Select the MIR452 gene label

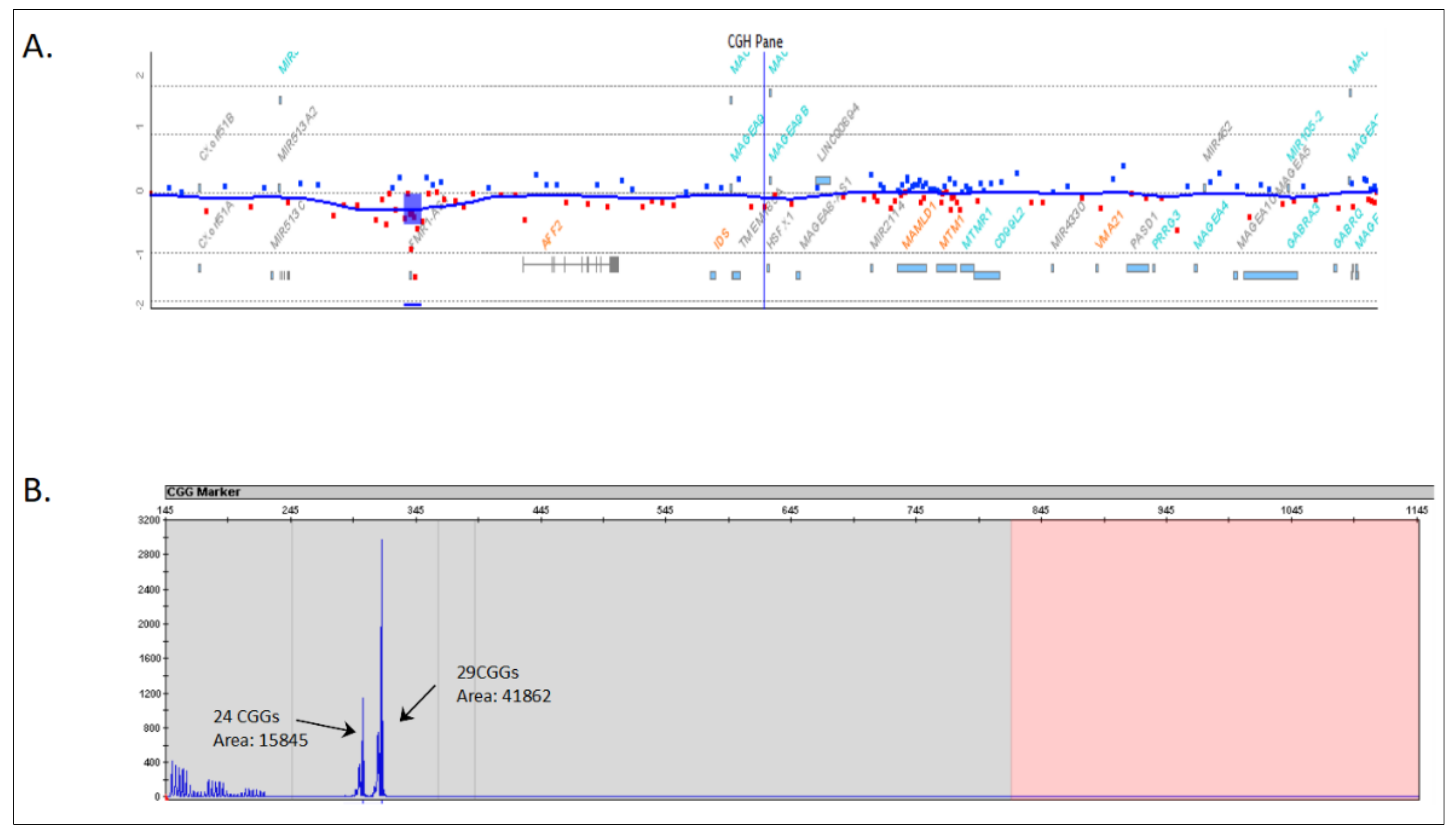click(1217, 141)
